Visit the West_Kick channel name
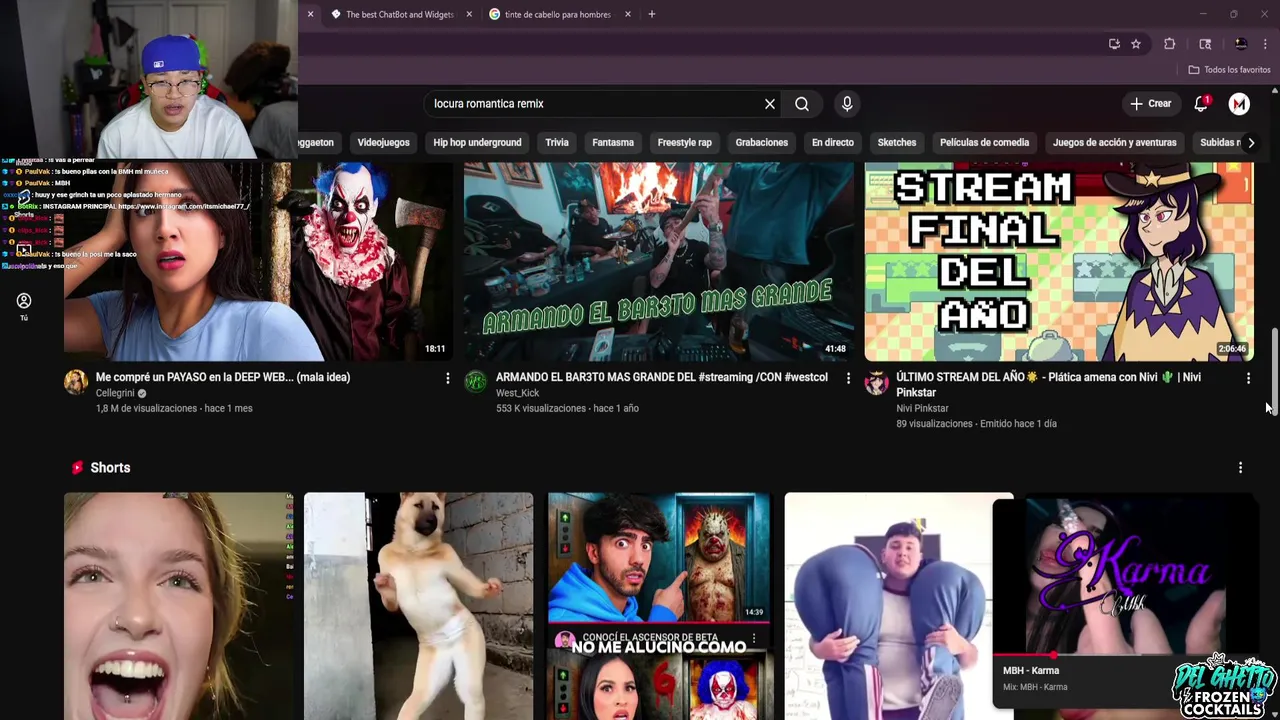The width and height of the screenshot is (1280, 720). (517, 393)
